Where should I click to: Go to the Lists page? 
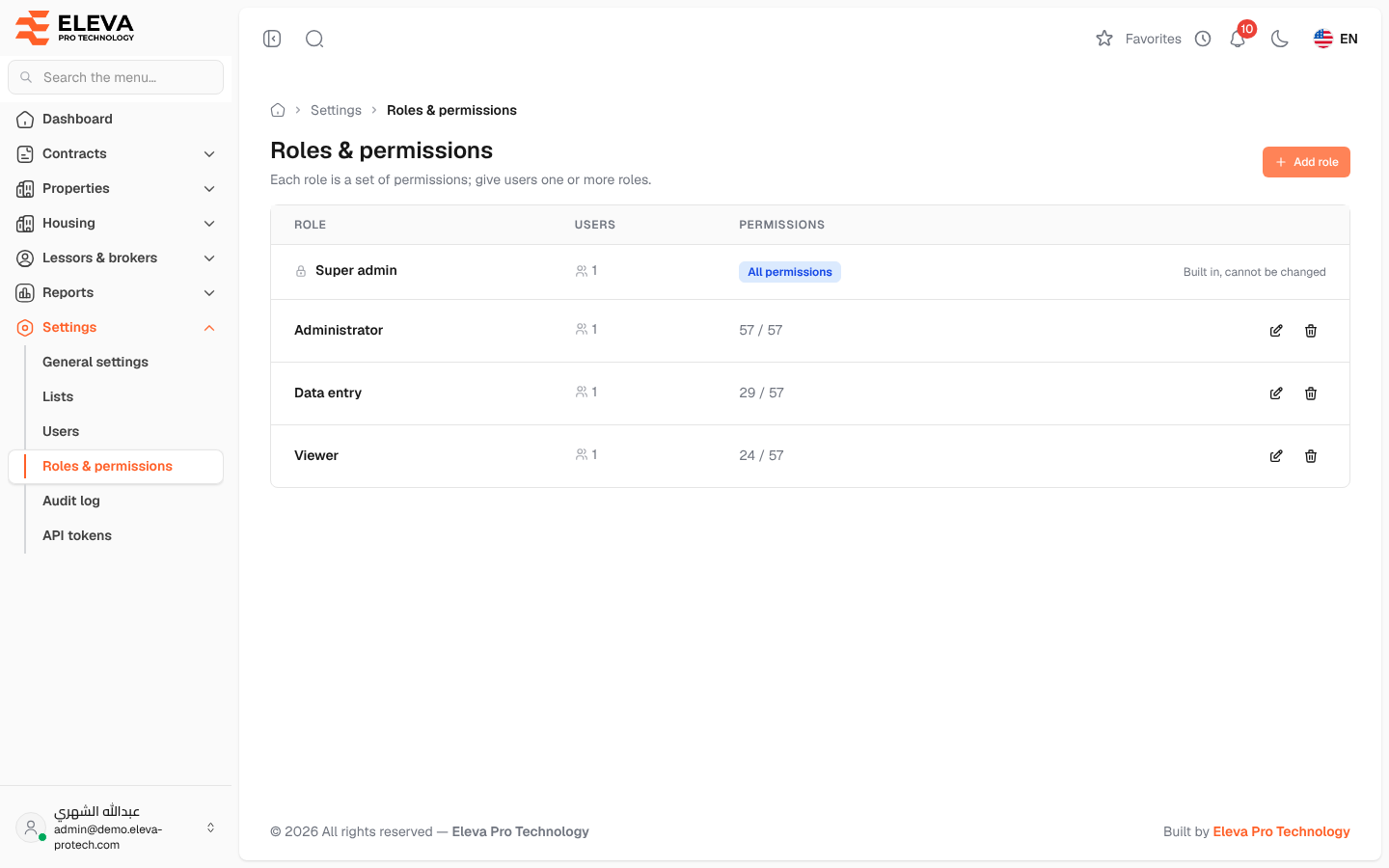[58, 396]
